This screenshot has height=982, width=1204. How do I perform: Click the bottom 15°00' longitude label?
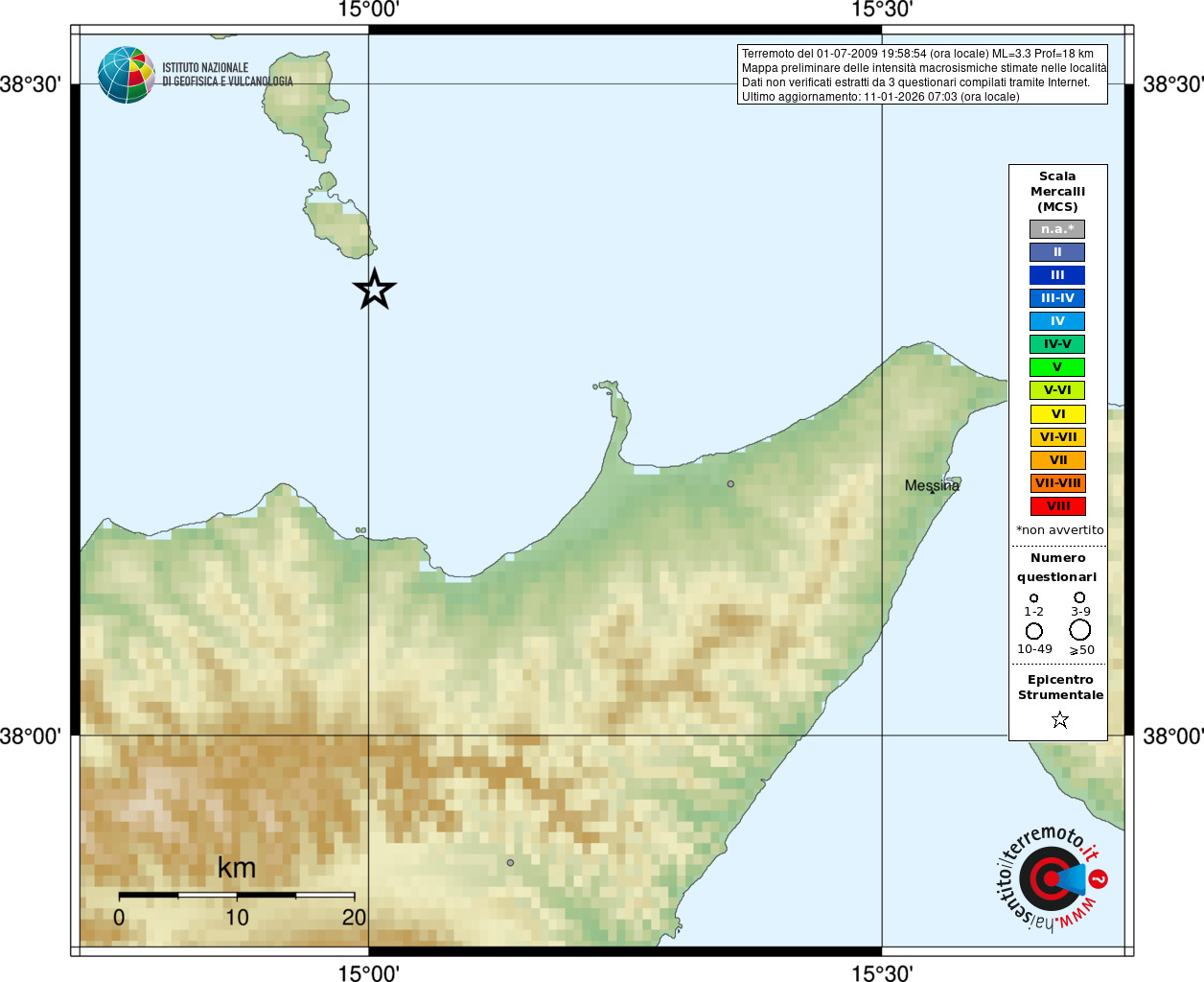(368, 972)
